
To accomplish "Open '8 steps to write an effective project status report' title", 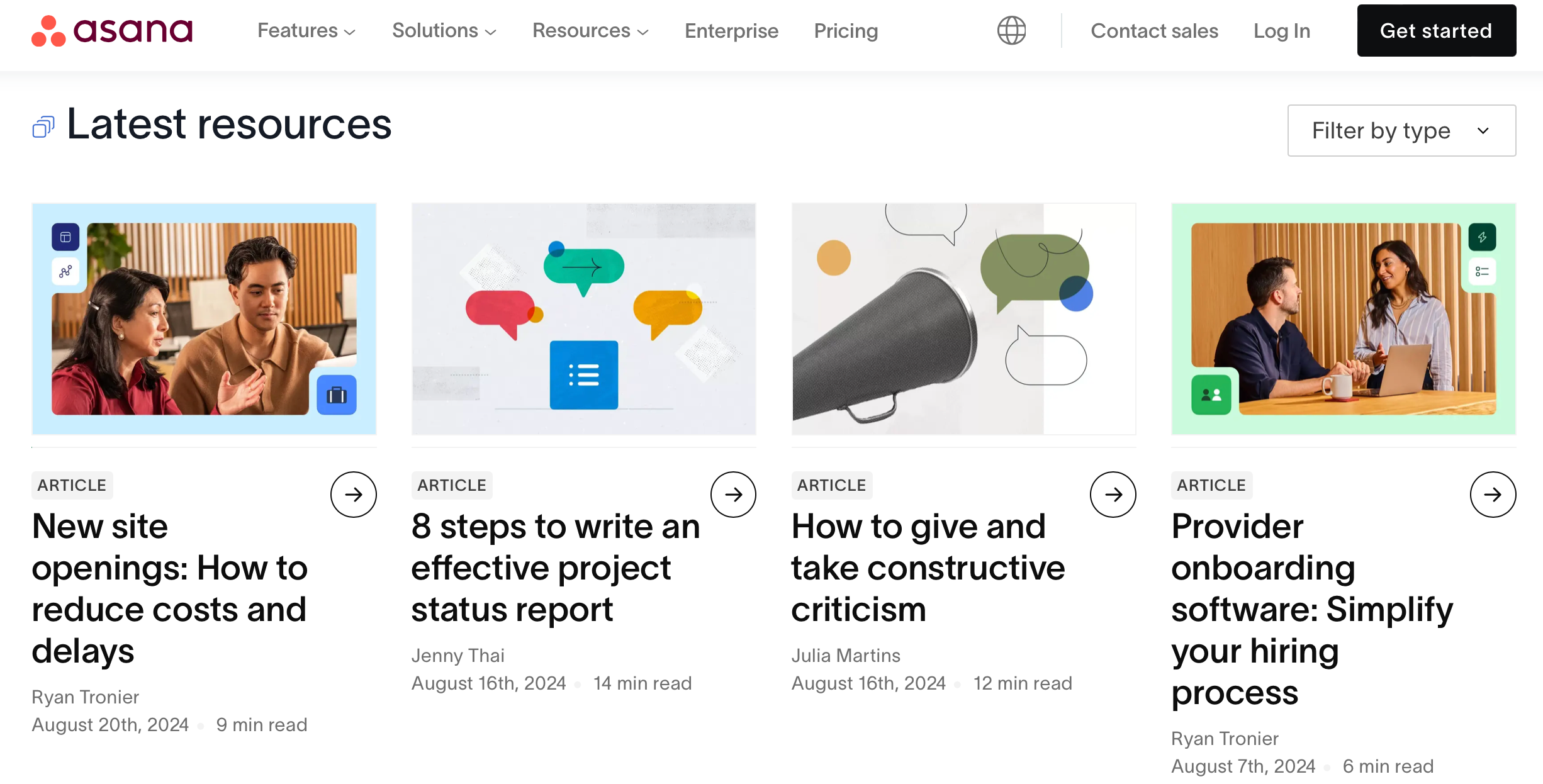I will (555, 568).
